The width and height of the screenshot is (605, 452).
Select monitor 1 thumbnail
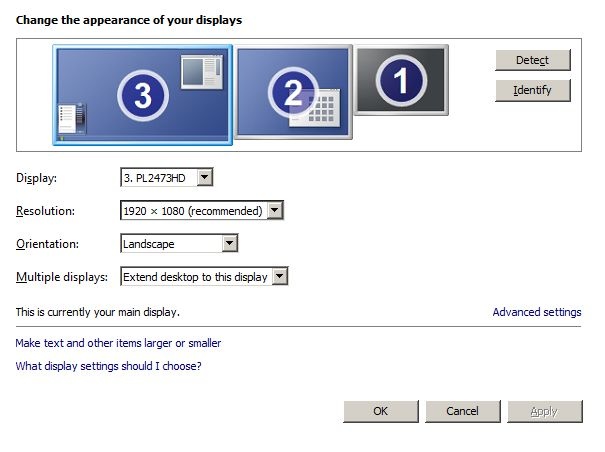pyautogui.click(x=401, y=80)
